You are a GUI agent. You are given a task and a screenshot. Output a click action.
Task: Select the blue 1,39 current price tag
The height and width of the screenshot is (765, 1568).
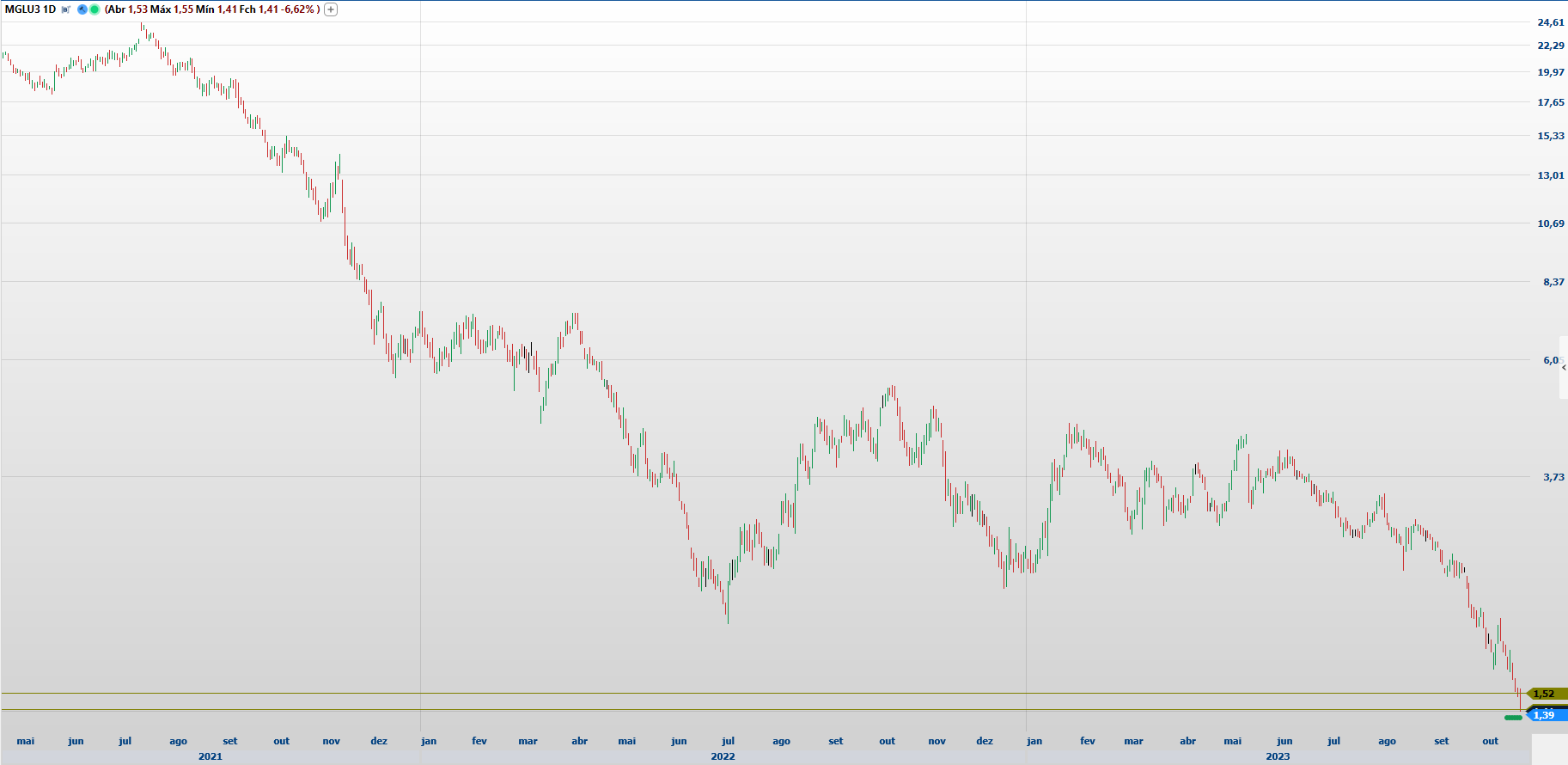point(1544,715)
